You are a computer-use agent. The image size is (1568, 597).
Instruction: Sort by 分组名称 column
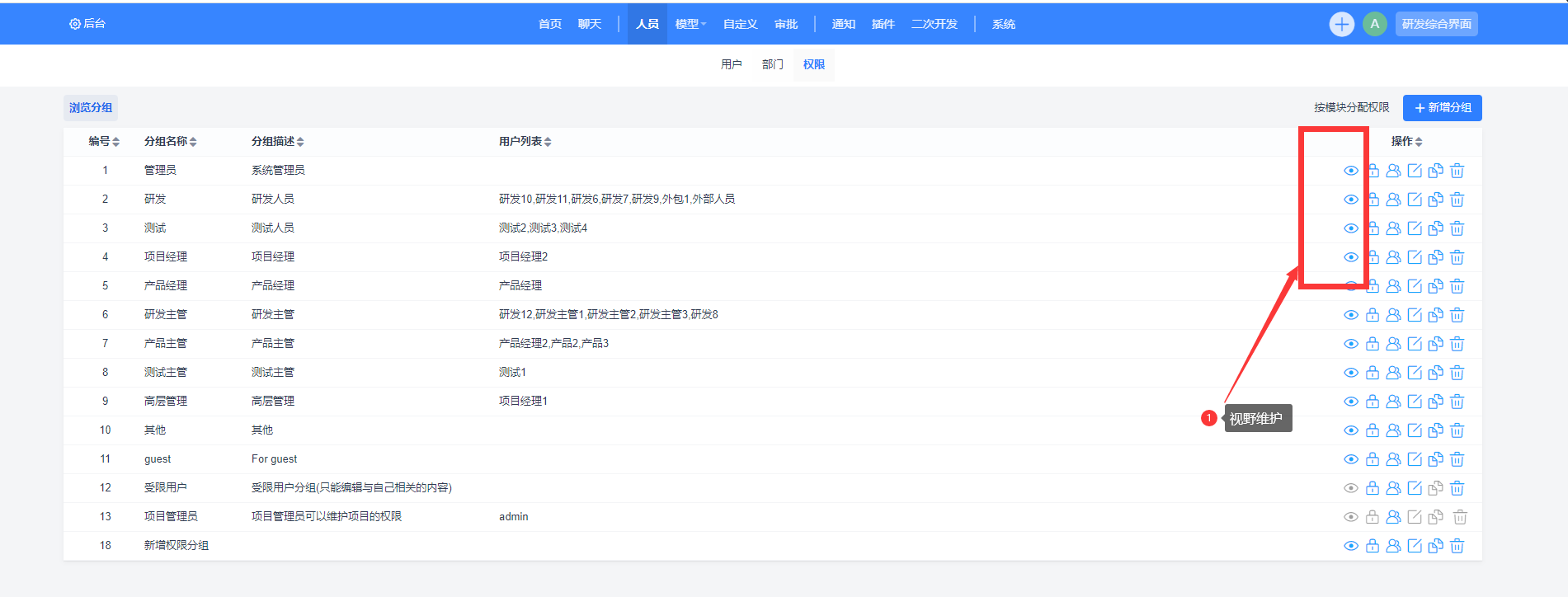pos(170,142)
